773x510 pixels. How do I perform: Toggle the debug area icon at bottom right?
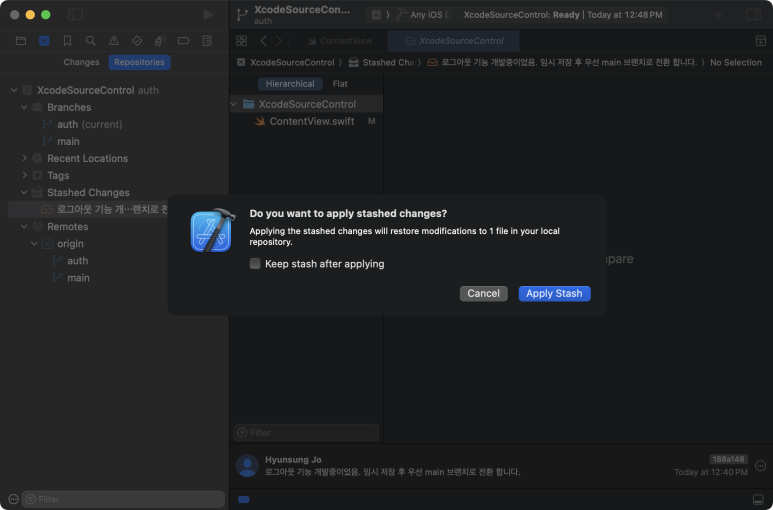(758, 500)
